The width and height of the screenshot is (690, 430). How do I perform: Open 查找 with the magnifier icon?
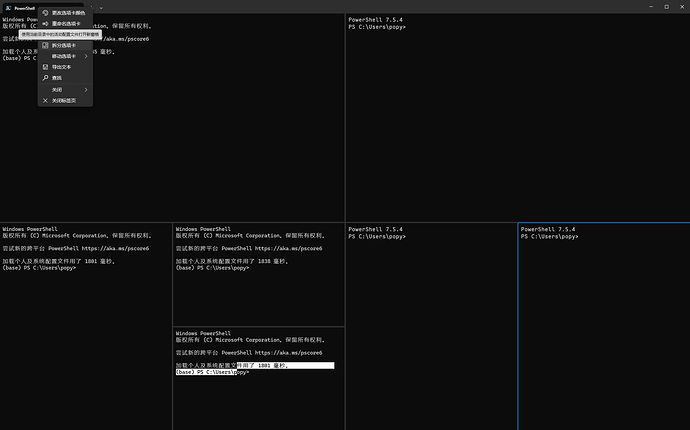(65, 78)
